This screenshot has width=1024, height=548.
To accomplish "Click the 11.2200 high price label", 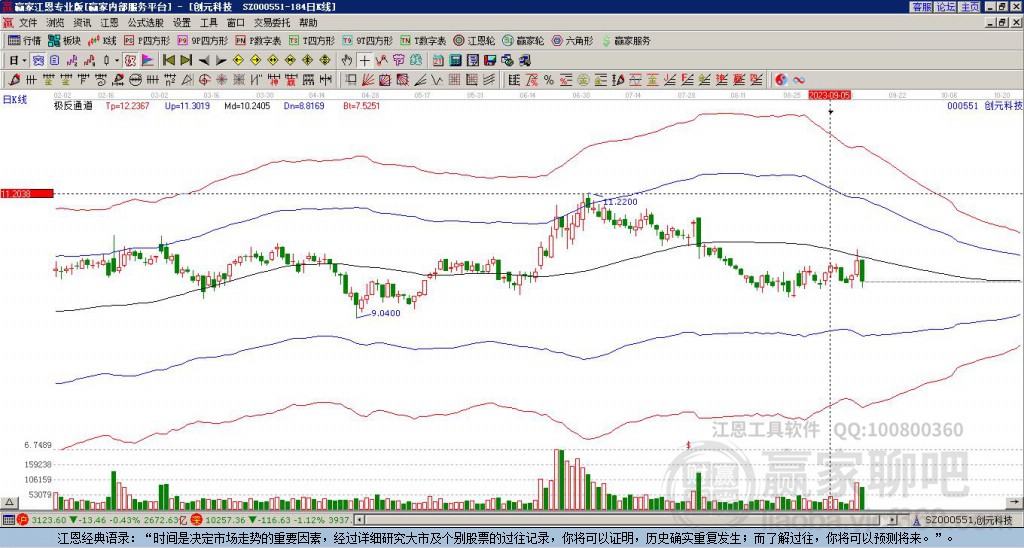I will click(x=619, y=202).
